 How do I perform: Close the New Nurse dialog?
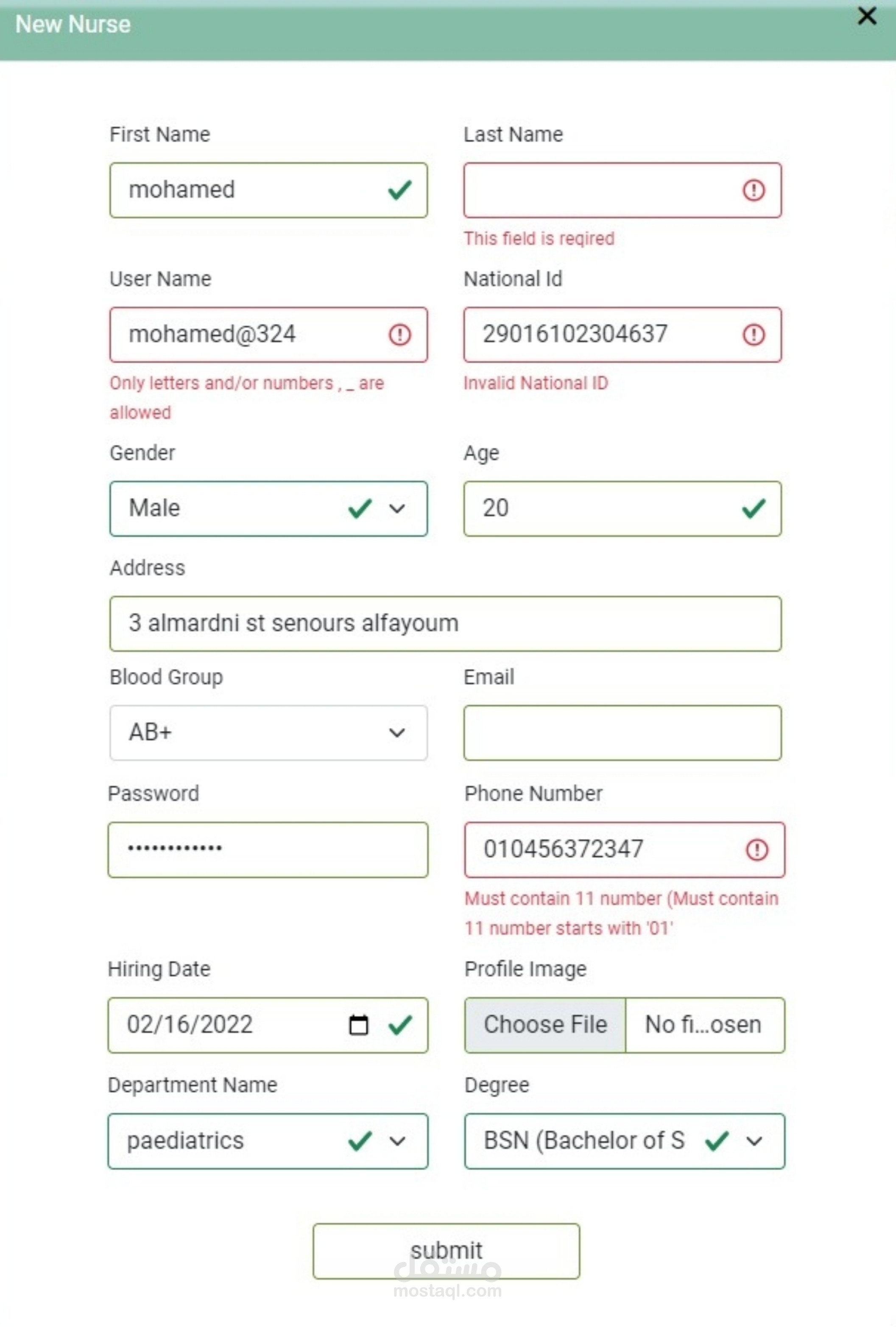click(866, 16)
